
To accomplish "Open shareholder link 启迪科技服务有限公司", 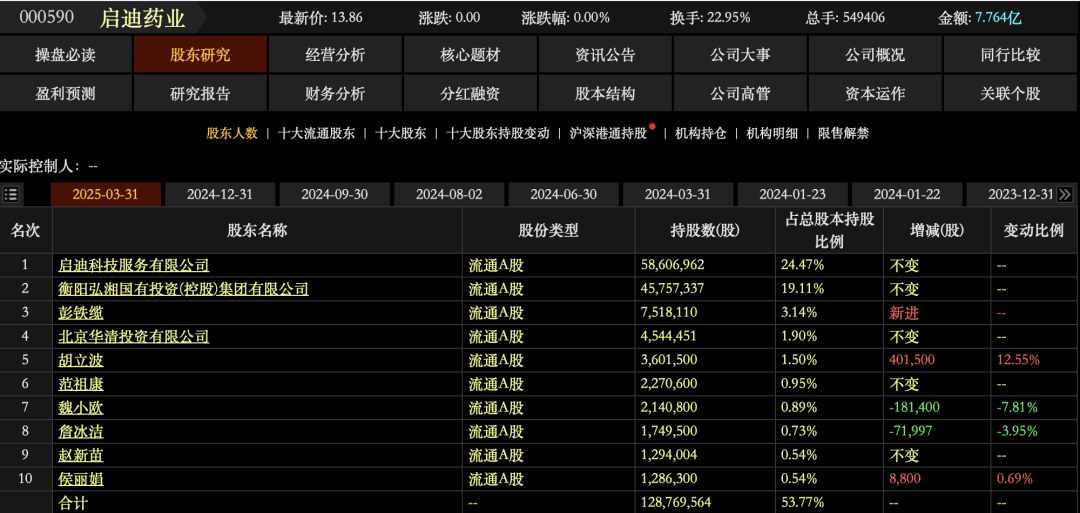I will coord(134,265).
